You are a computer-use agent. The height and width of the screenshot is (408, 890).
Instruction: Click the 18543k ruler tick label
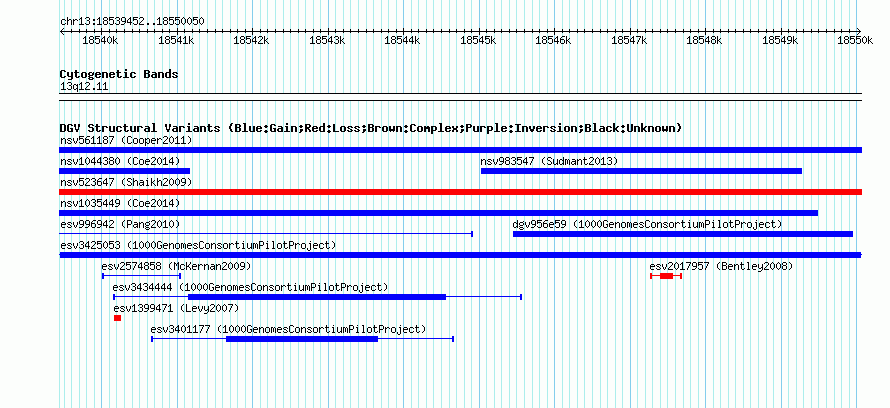click(x=328, y=40)
